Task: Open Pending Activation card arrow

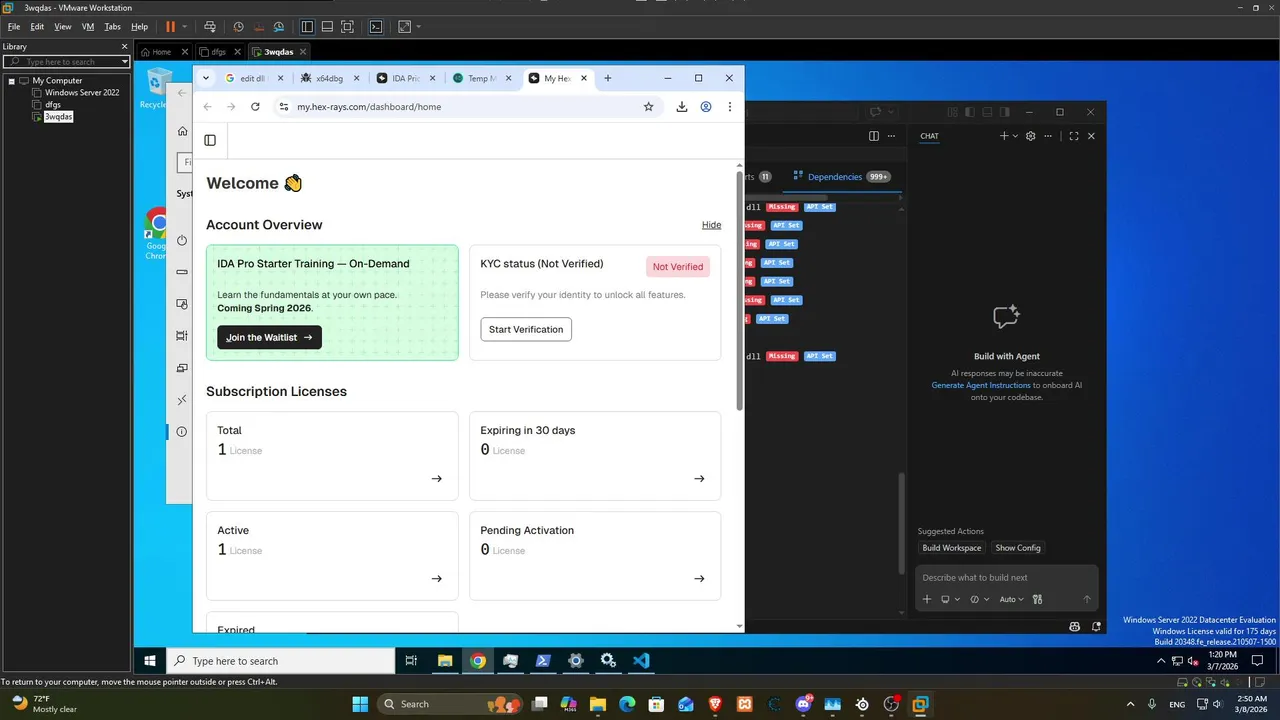Action: click(x=699, y=578)
